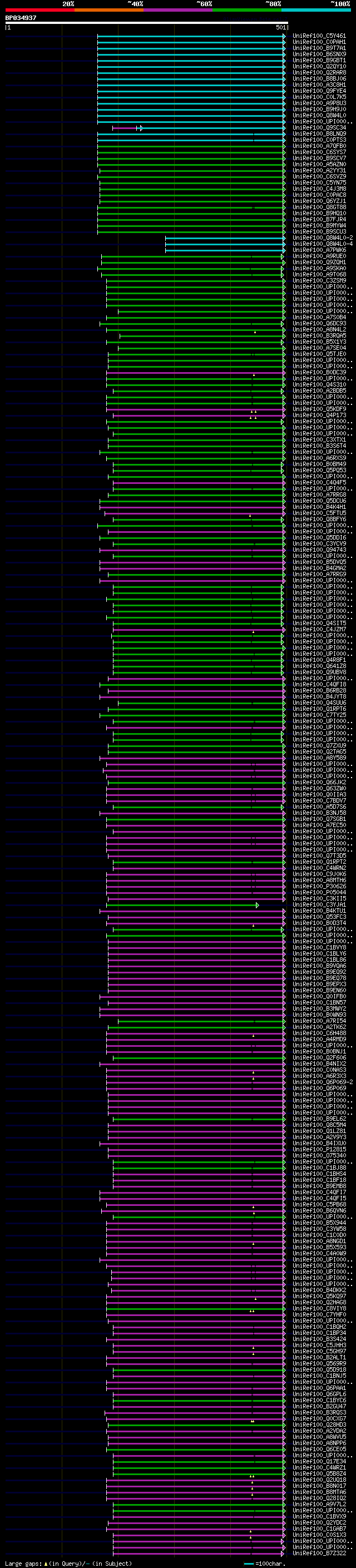Image resolution: width=356 pixels, height=1568 pixels.
Task: Click hit label UniRef100_B4K4H1
Action: (319, 507)
